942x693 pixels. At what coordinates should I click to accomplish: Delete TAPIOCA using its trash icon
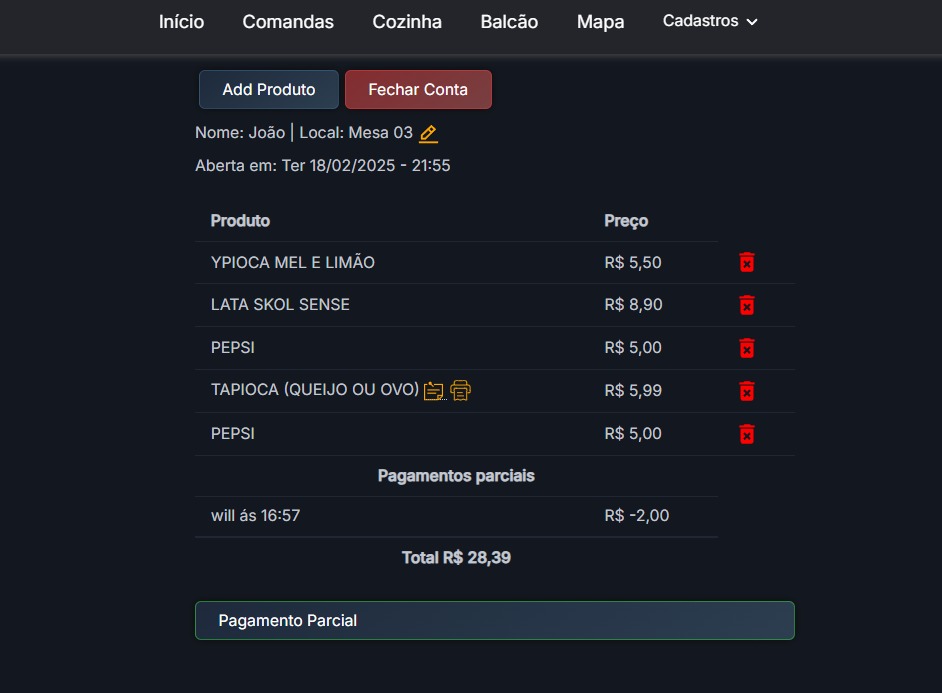point(747,390)
